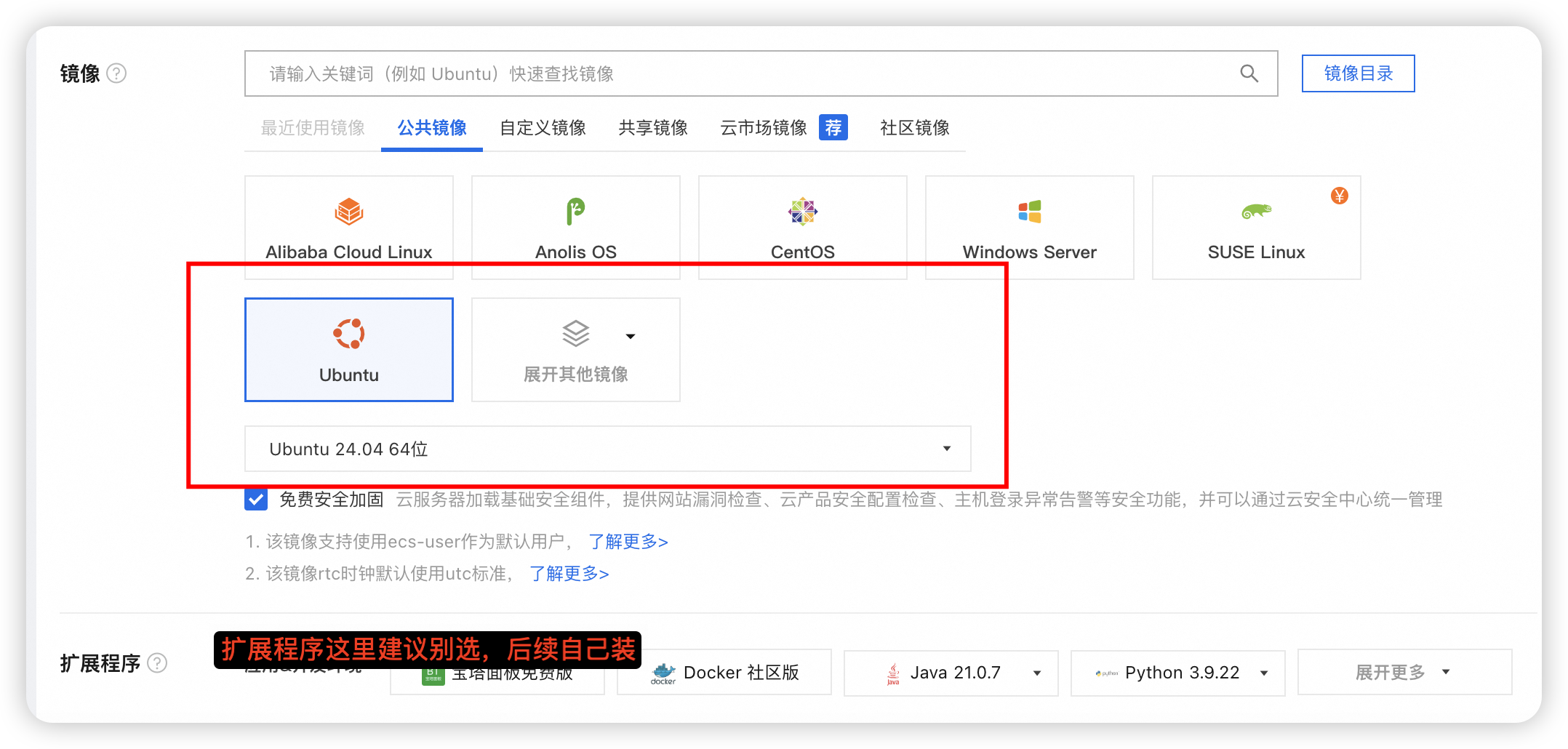1568x749 pixels.
Task: Select the Alibaba Cloud Linux image
Action: point(348,228)
